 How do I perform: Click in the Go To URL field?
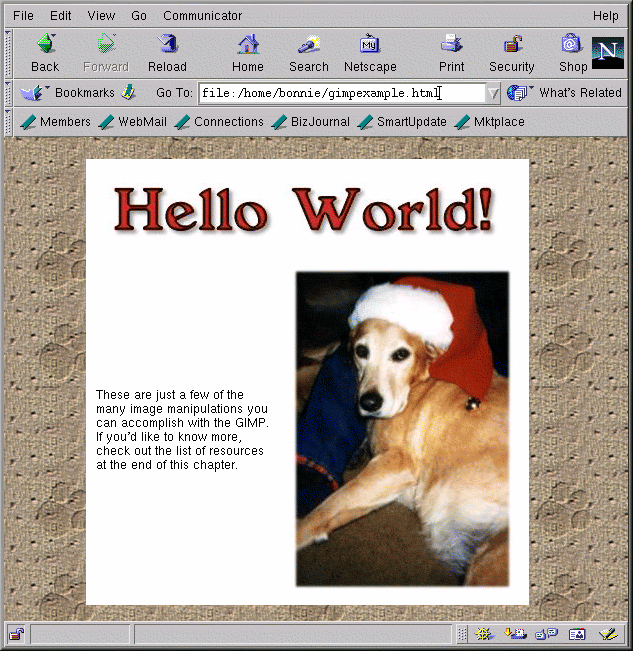340,93
